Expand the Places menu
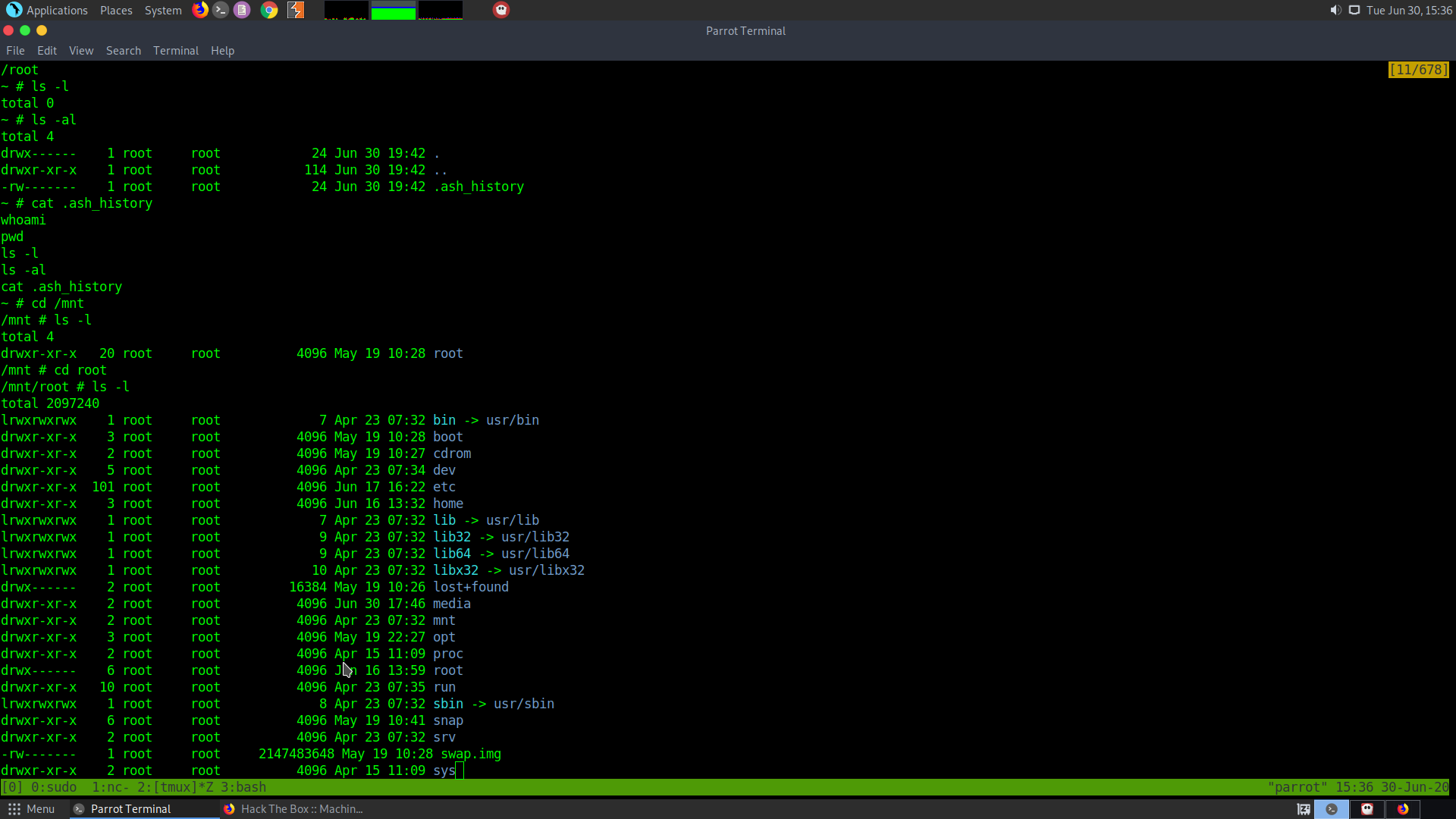This screenshot has height=819, width=1456. pyautogui.click(x=116, y=10)
